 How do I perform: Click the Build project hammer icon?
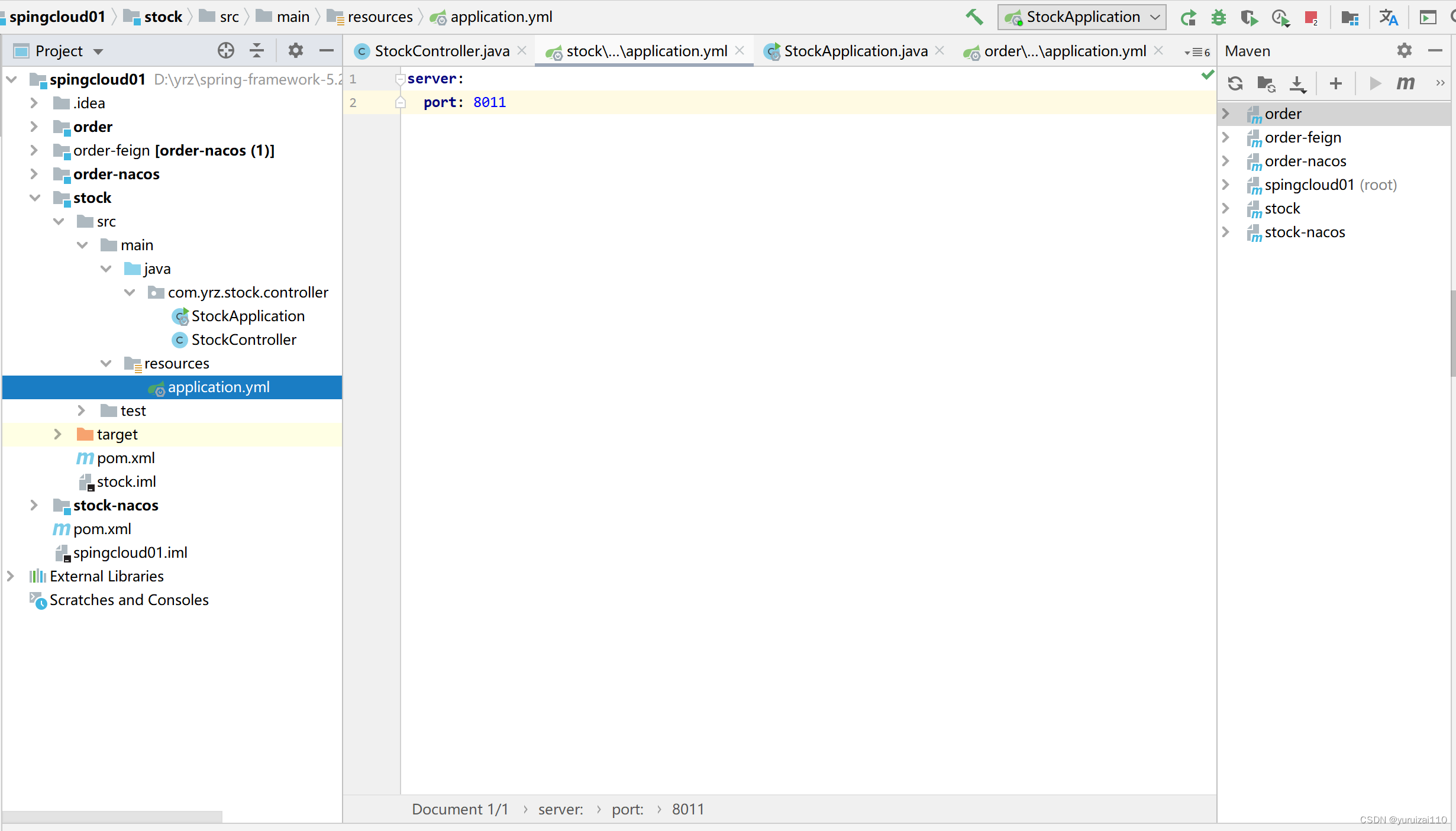[x=974, y=17]
